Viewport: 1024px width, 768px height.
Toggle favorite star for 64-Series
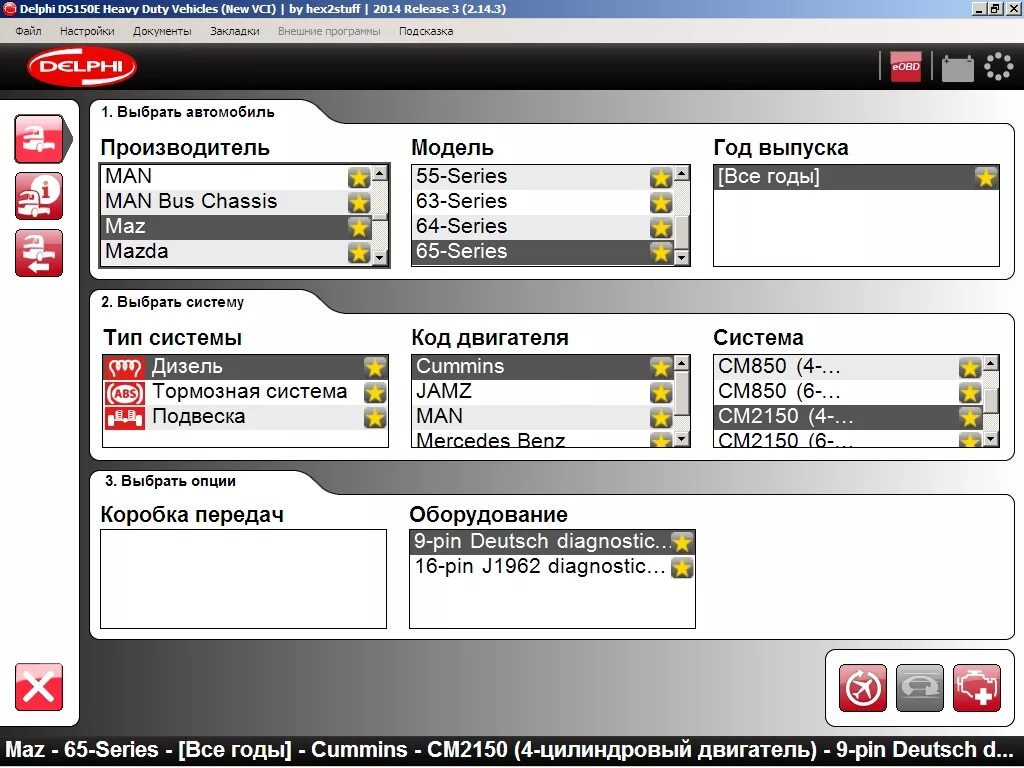[661, 227]
